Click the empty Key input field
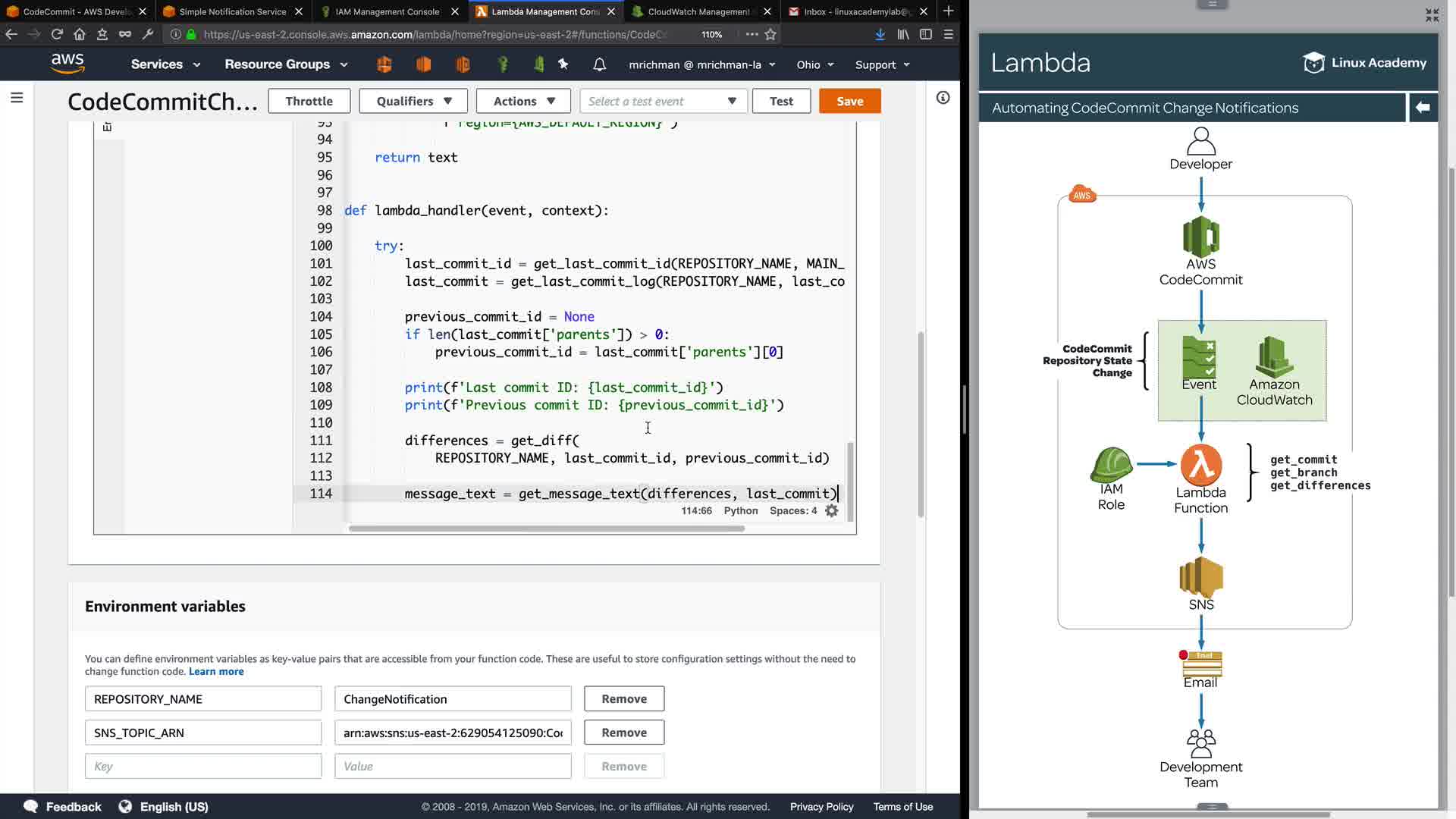This screenshot has width=1456, height=819. [x=202, y=766]
